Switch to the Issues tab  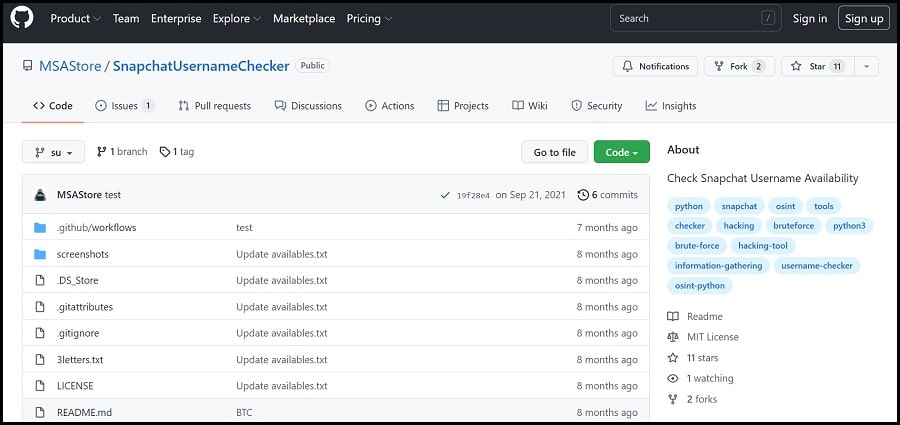(x=125, y=106)
